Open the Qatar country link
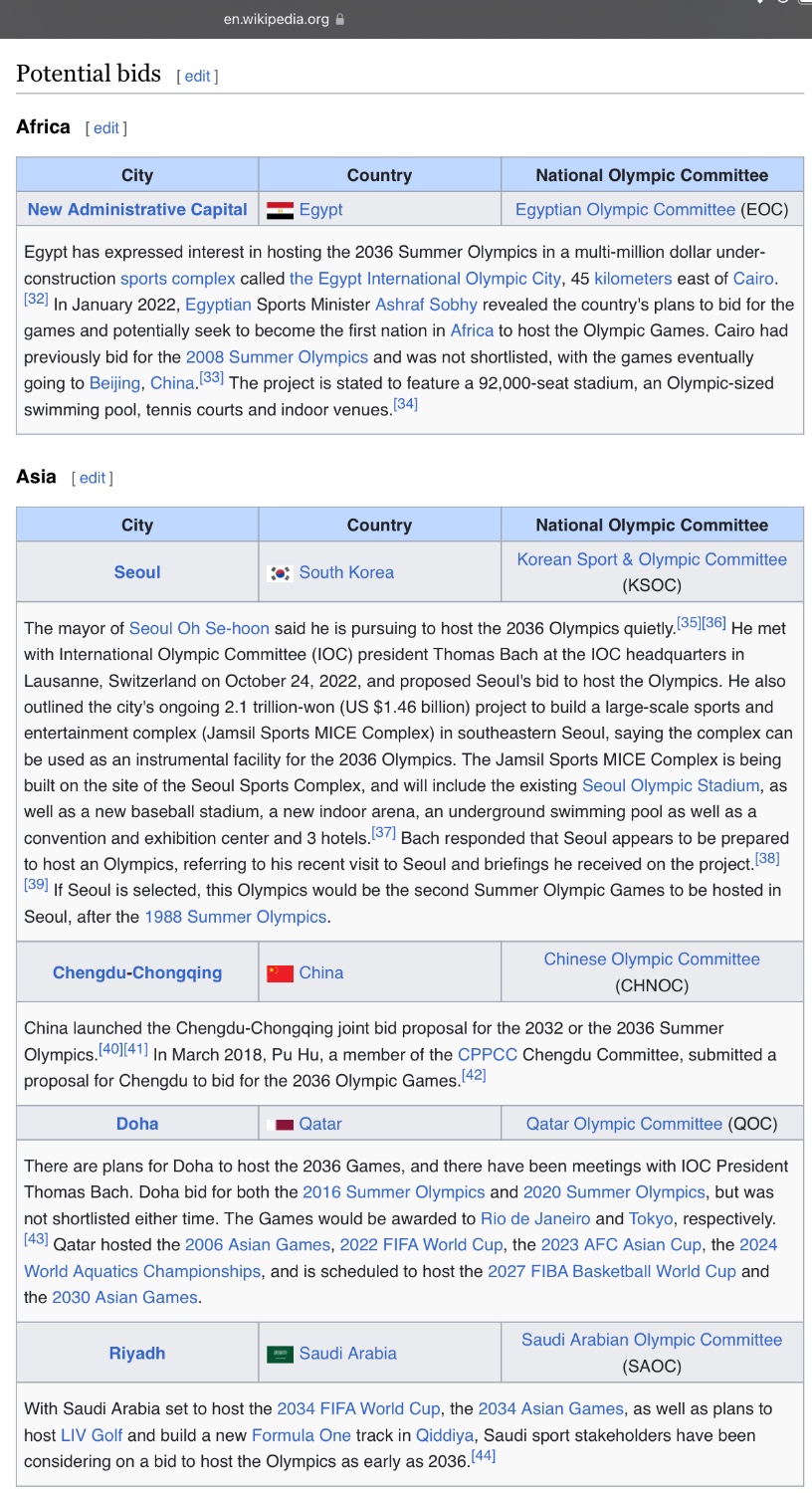812x1493 pixels. [320, 1124]
